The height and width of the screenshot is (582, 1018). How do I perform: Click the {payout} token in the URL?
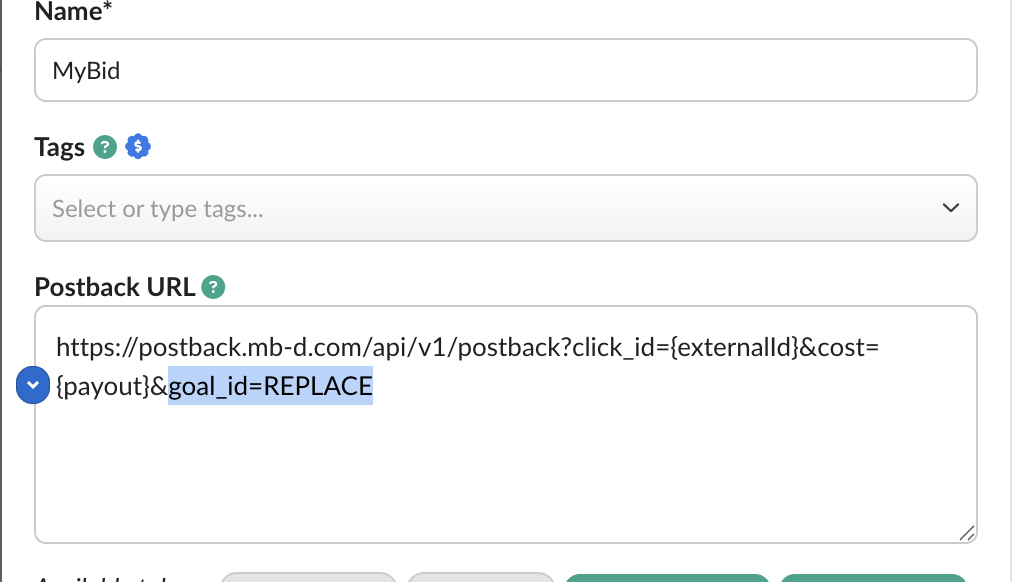point(105,387)
